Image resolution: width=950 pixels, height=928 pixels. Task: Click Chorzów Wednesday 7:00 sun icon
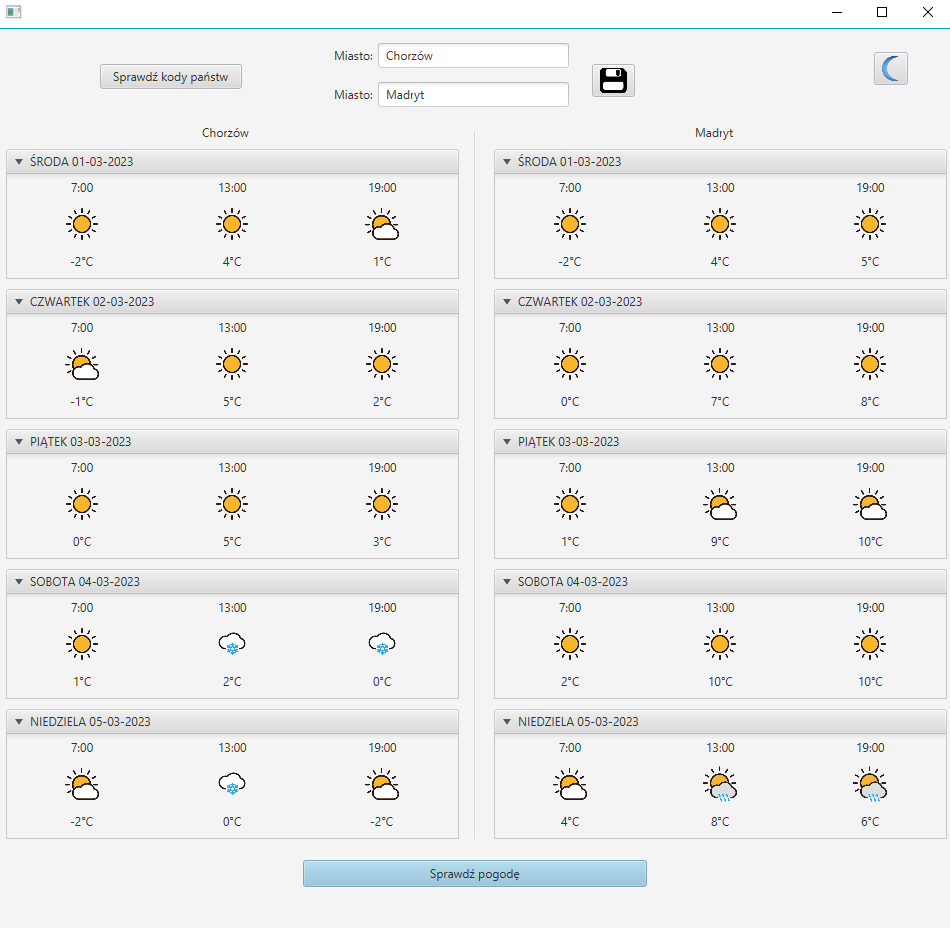click(82, 224)
